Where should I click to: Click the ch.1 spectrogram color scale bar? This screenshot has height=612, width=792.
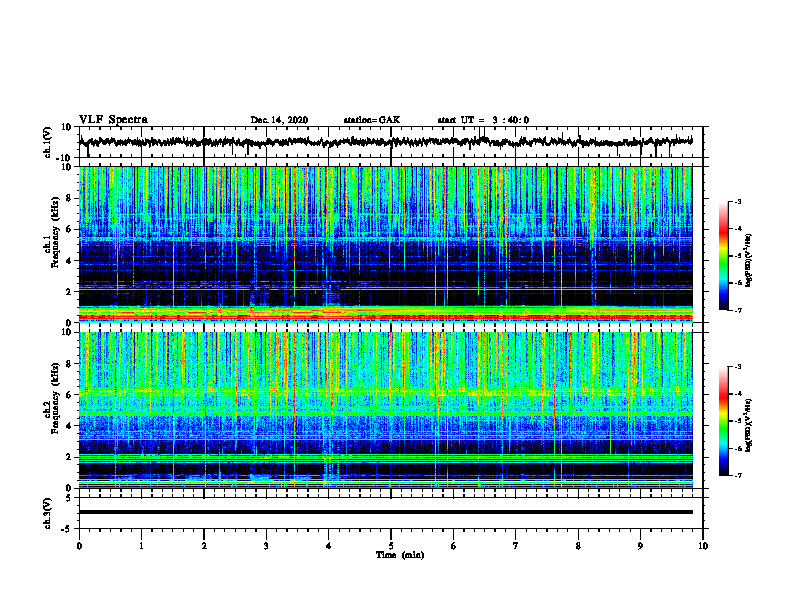724,256
